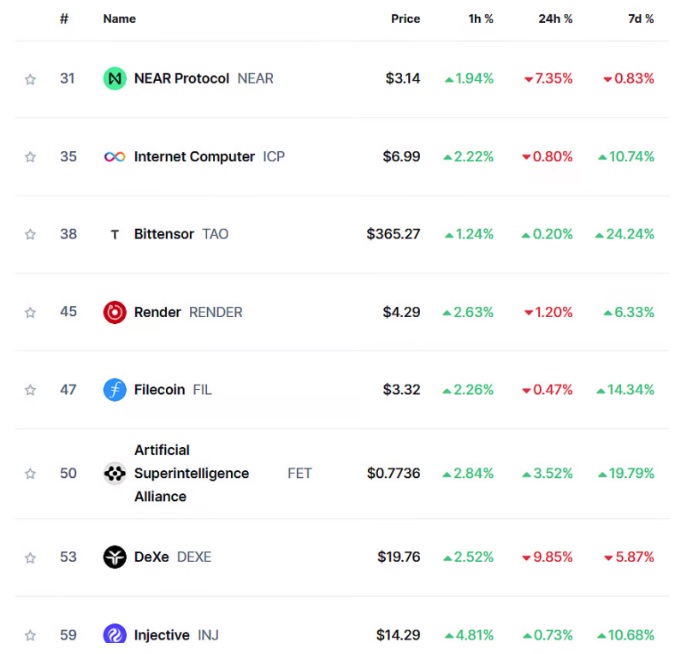Open the Filecoin name link
The height and width of the screenshot is (654, 682).
(159, 390)
